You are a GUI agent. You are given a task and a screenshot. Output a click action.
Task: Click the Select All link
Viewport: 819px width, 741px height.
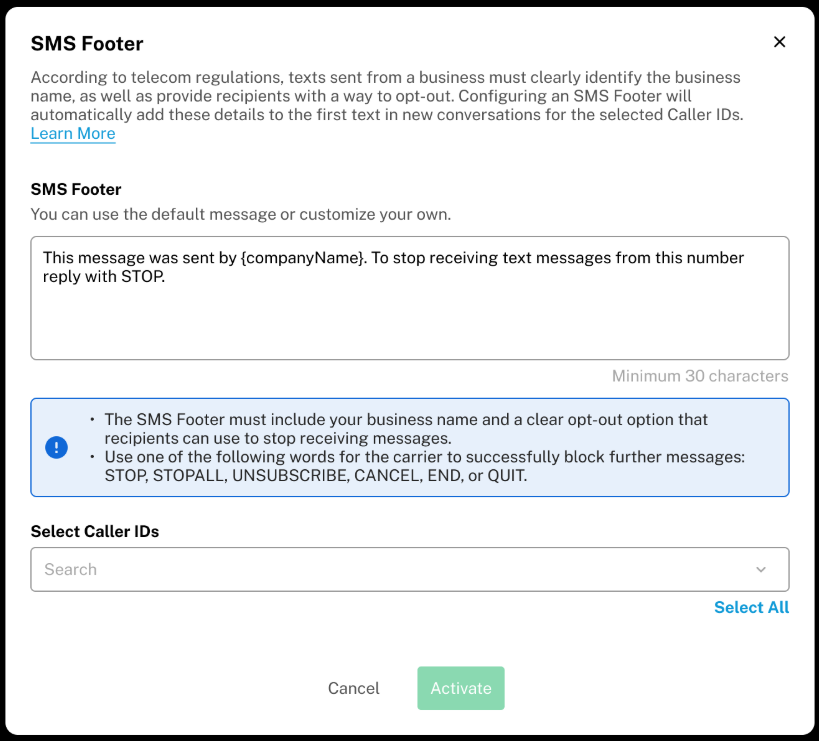point(751,608)
